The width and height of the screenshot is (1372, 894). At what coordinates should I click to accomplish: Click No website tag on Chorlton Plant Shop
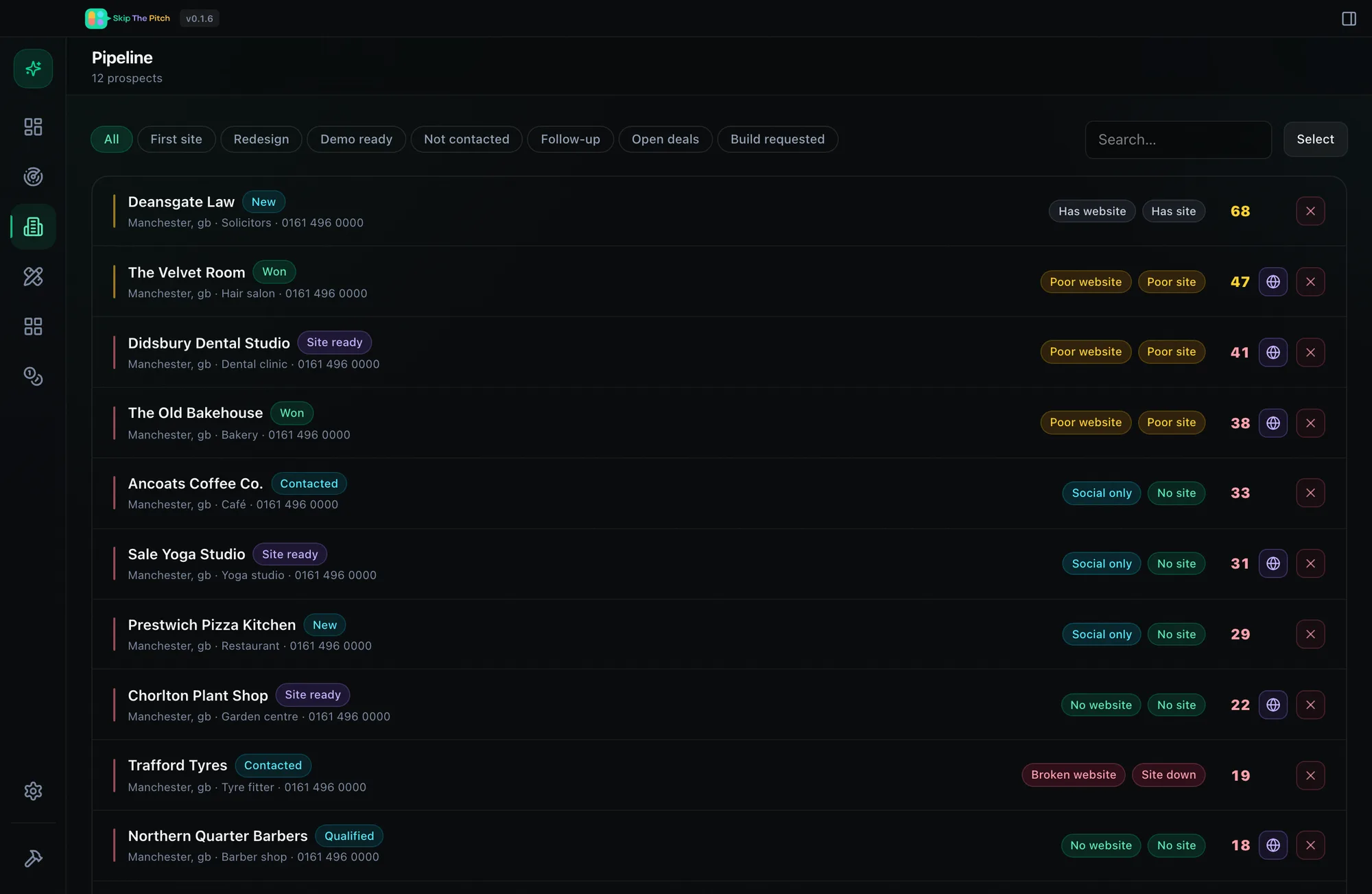(1101, 705)
